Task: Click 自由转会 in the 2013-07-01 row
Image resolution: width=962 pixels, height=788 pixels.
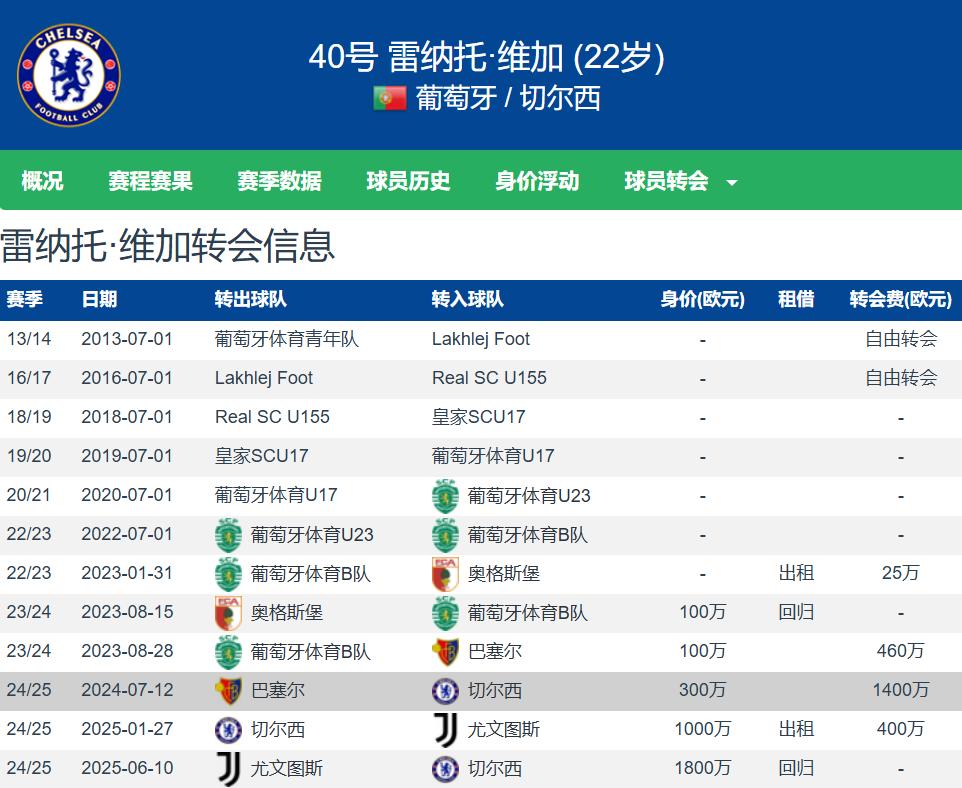Action: pyautogui.click(x=901, y=339)
